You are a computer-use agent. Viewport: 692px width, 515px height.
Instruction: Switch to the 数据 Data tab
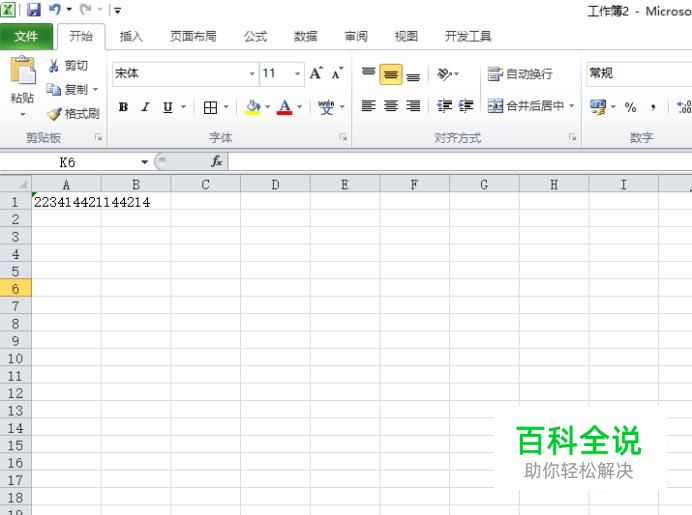tap(306, 36)
